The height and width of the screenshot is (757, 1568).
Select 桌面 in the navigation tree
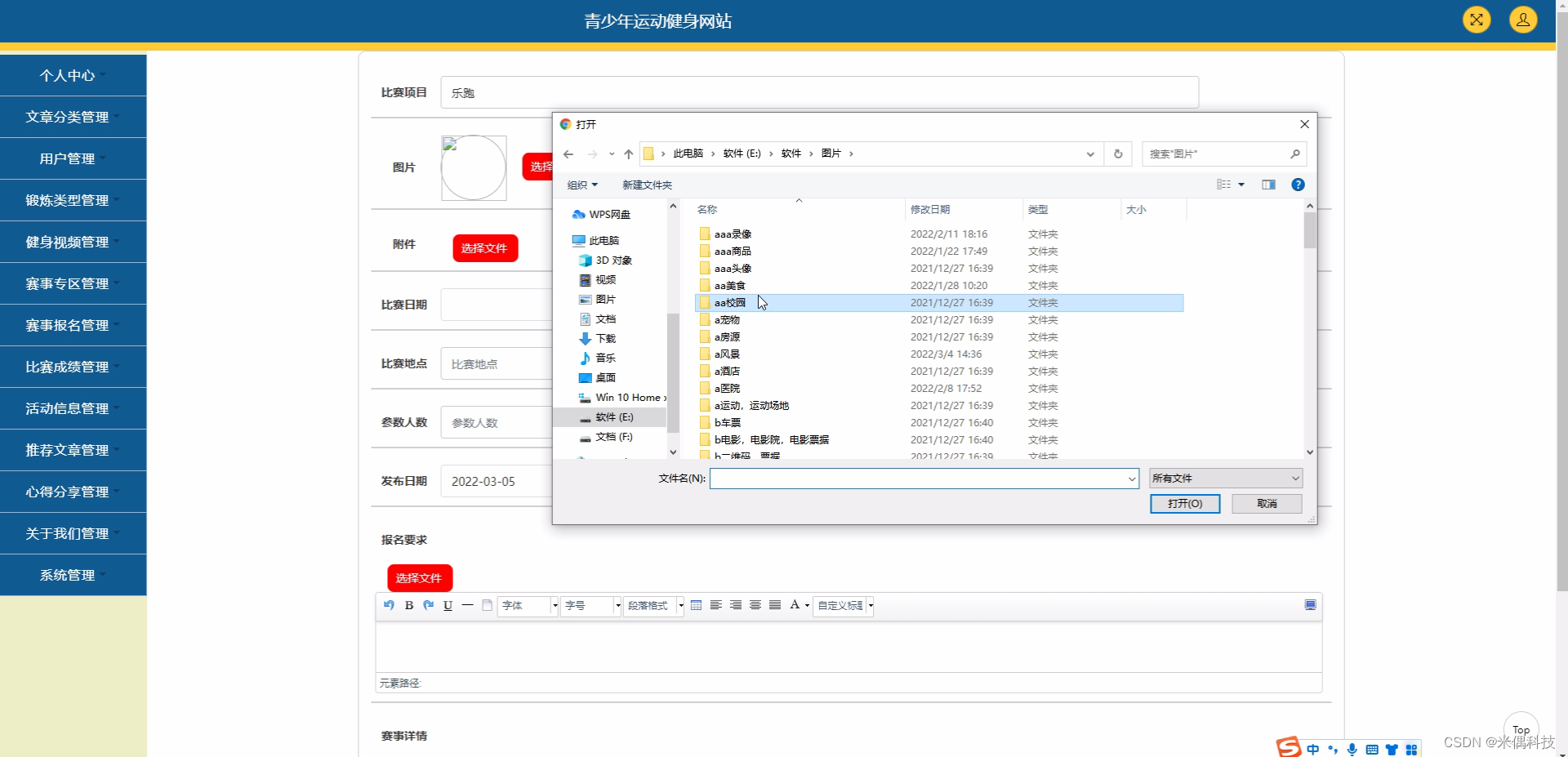604,378
